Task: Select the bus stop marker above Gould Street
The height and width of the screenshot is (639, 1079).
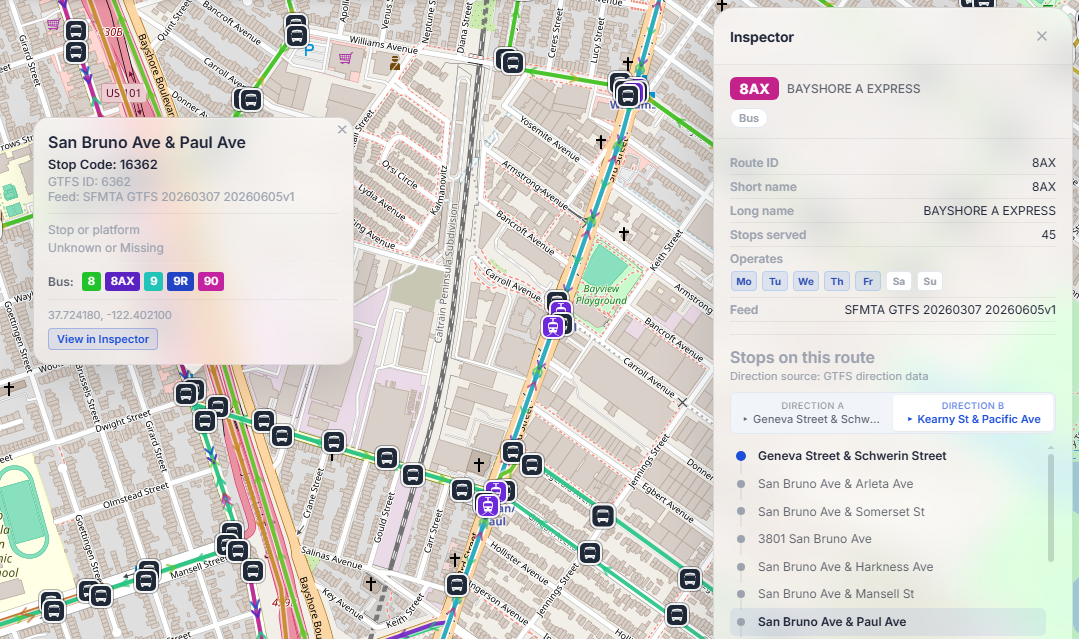Action: click(387, 458)
